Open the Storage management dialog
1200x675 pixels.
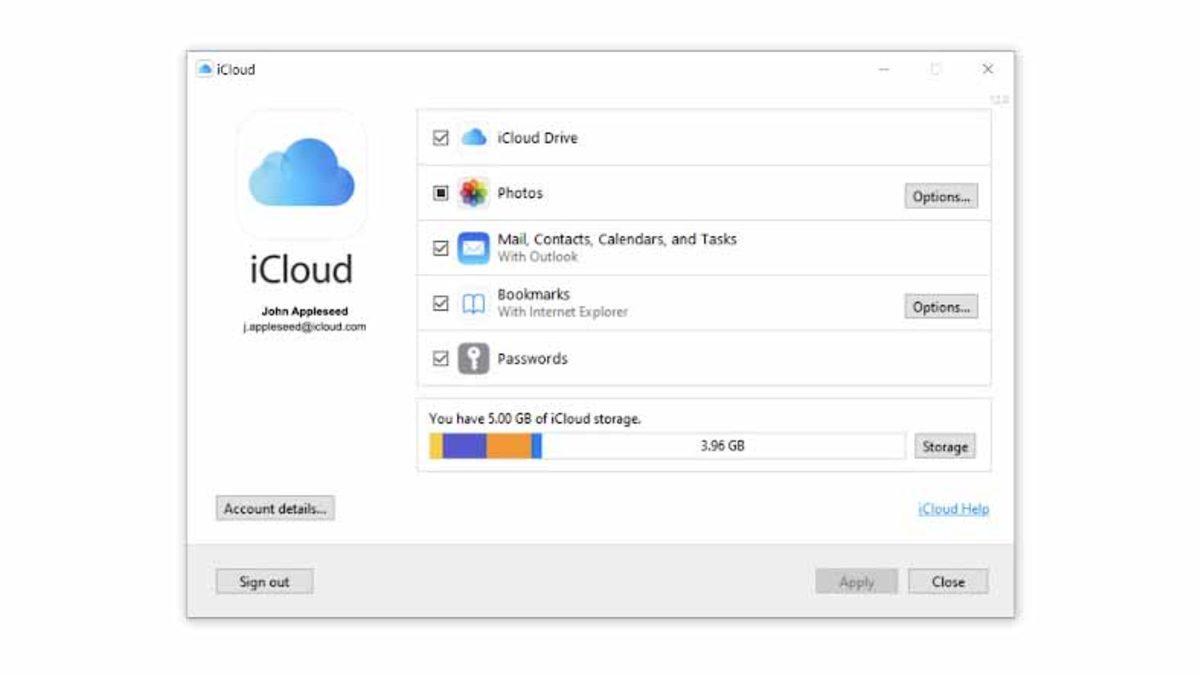tap(944, 446)
